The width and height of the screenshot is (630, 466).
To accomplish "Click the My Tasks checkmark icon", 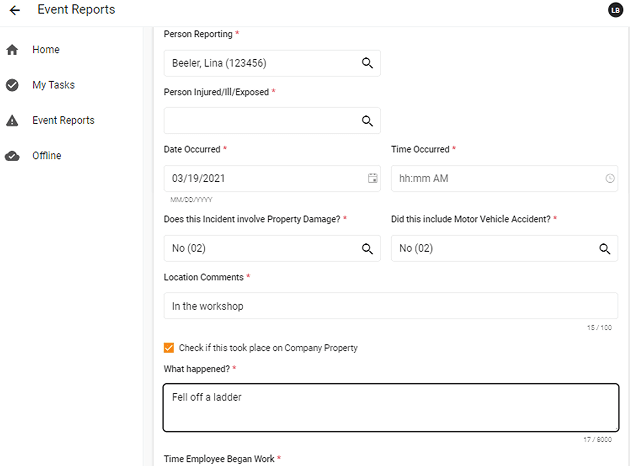I will pyautogui.click(x=12, y=85).
